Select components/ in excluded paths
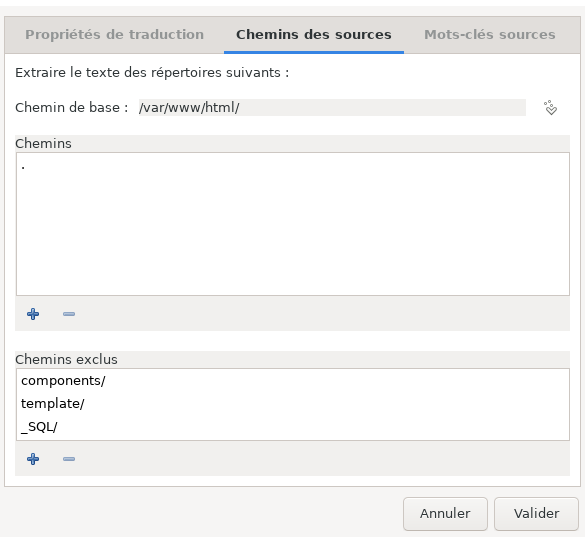The height and width of the screenshot is (537, 585). [292, 381]
